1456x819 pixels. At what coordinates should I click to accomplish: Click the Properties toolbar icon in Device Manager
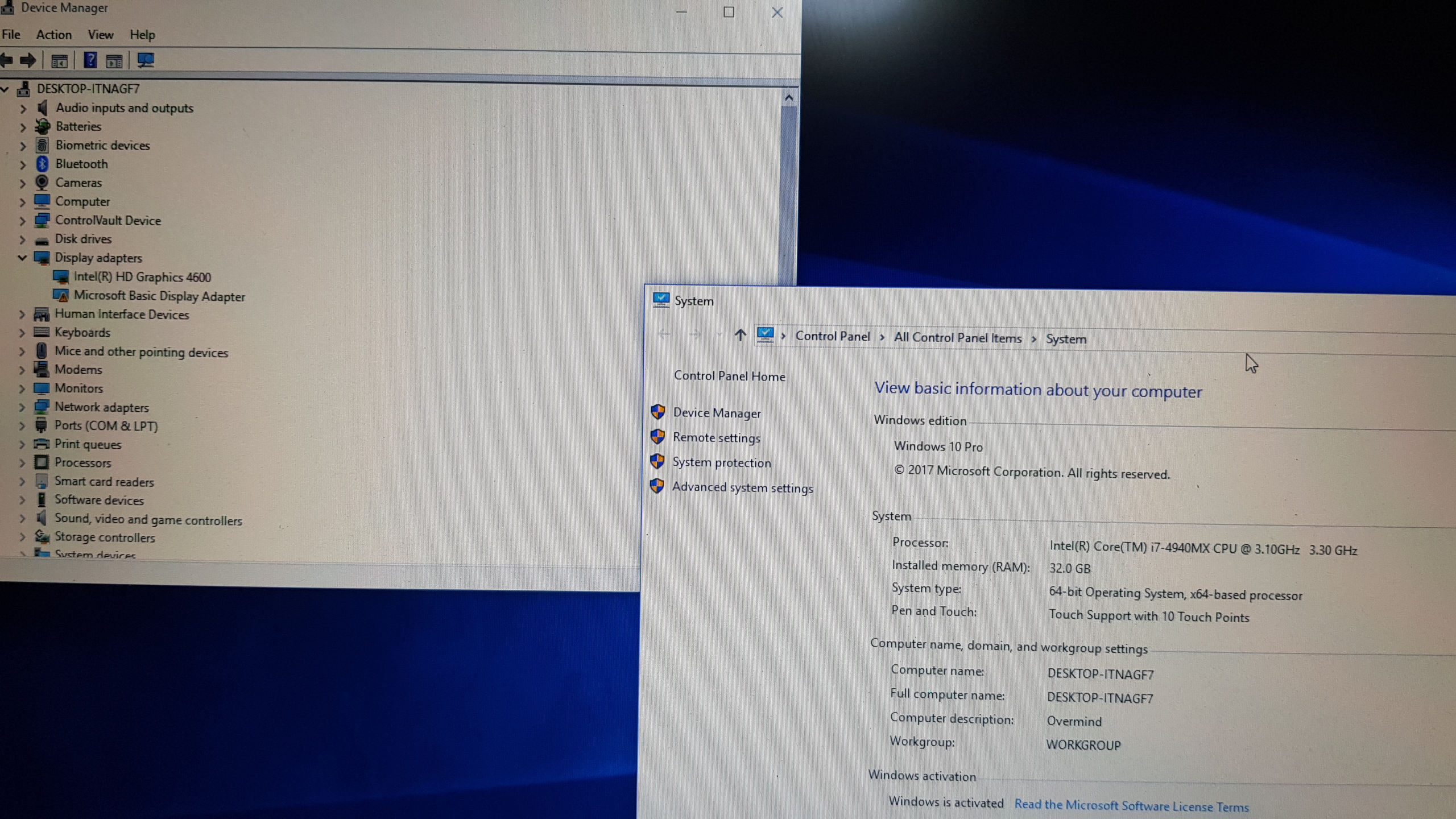[59, 60]
